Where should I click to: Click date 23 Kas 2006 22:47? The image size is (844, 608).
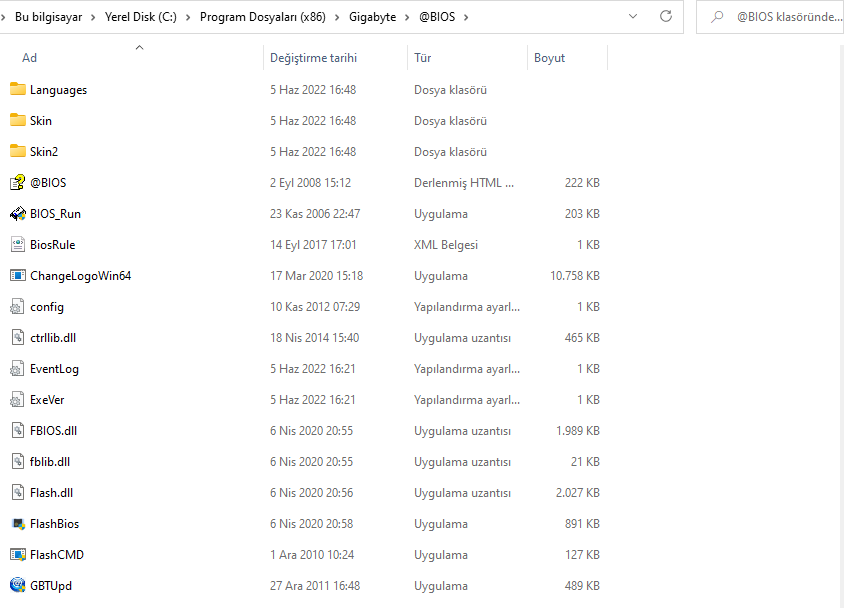point(315,214)
